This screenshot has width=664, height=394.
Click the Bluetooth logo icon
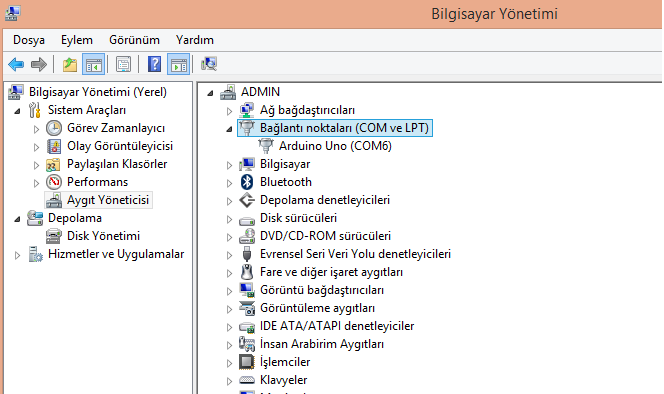coord(247,182)
